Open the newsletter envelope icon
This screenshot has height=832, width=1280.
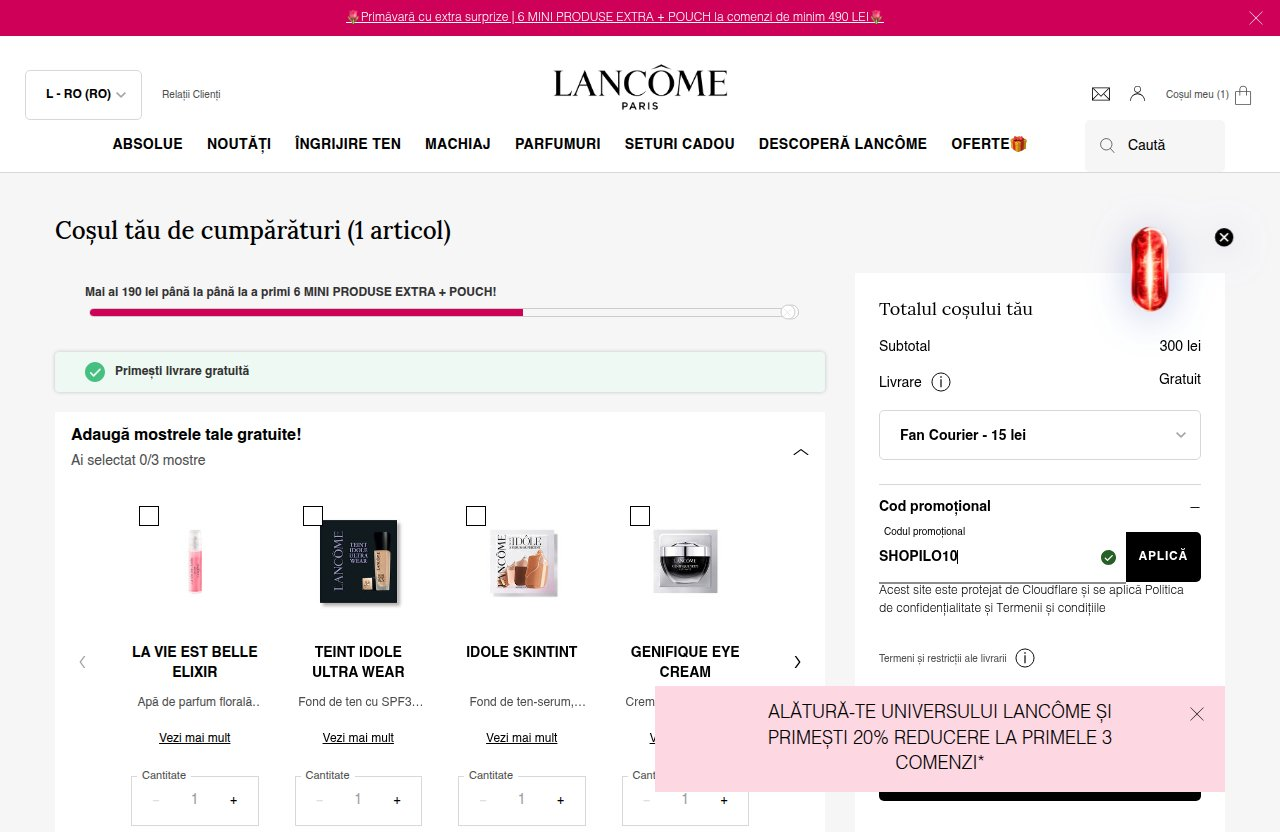[x=1101, y=94]
